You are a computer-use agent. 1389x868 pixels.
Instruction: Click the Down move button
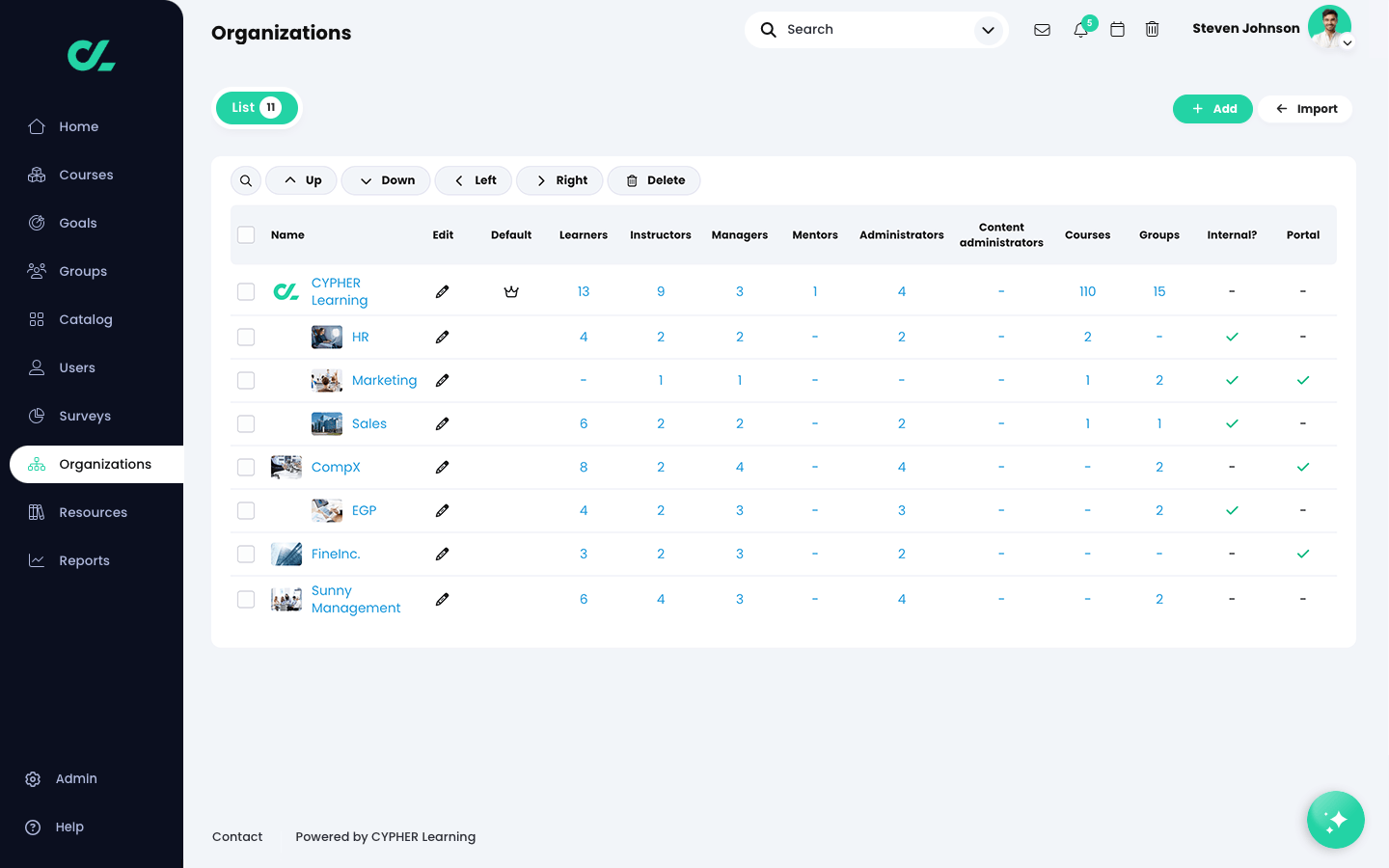[386, 180]
